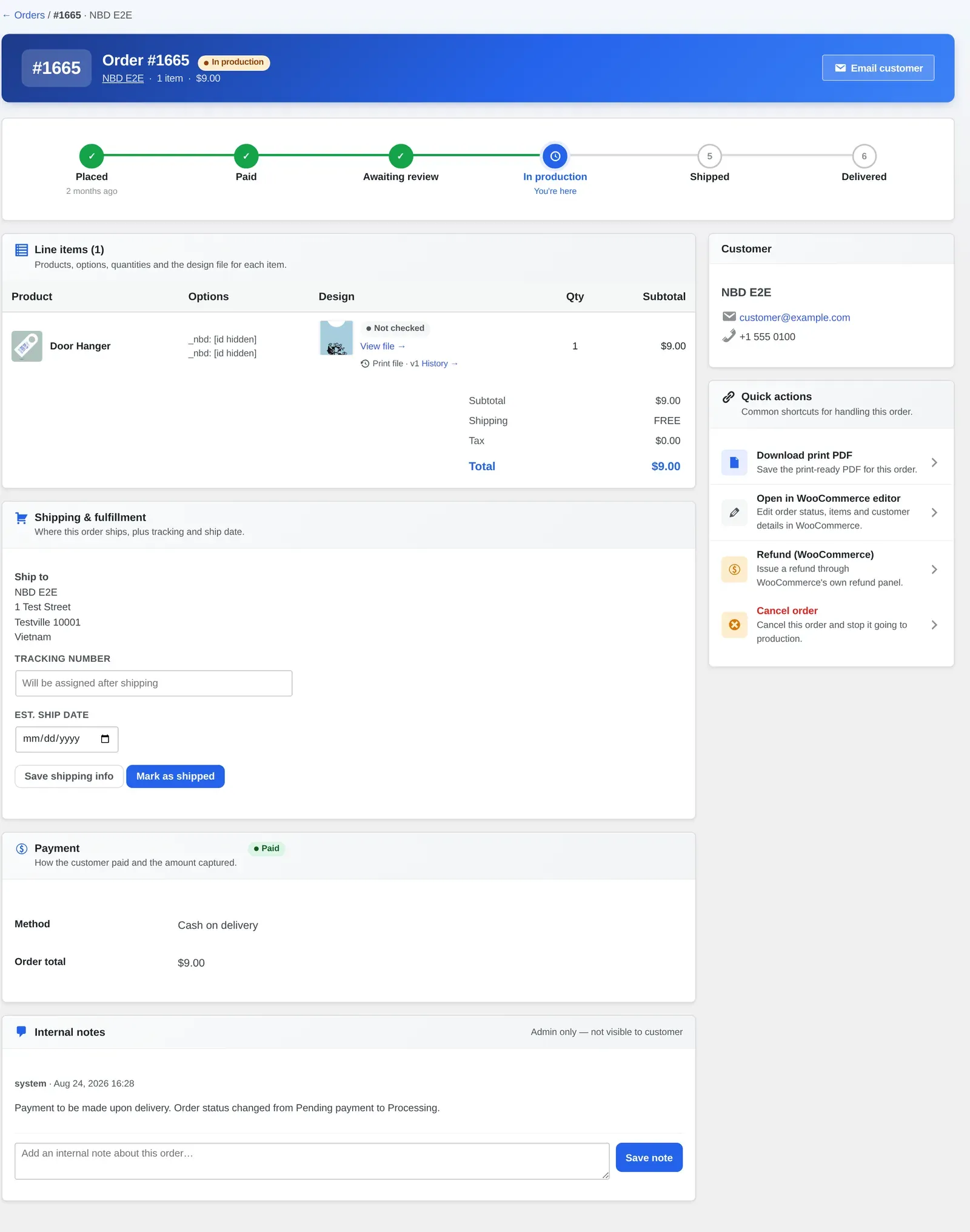Click the Quick actions link icon

pos(729,397)
